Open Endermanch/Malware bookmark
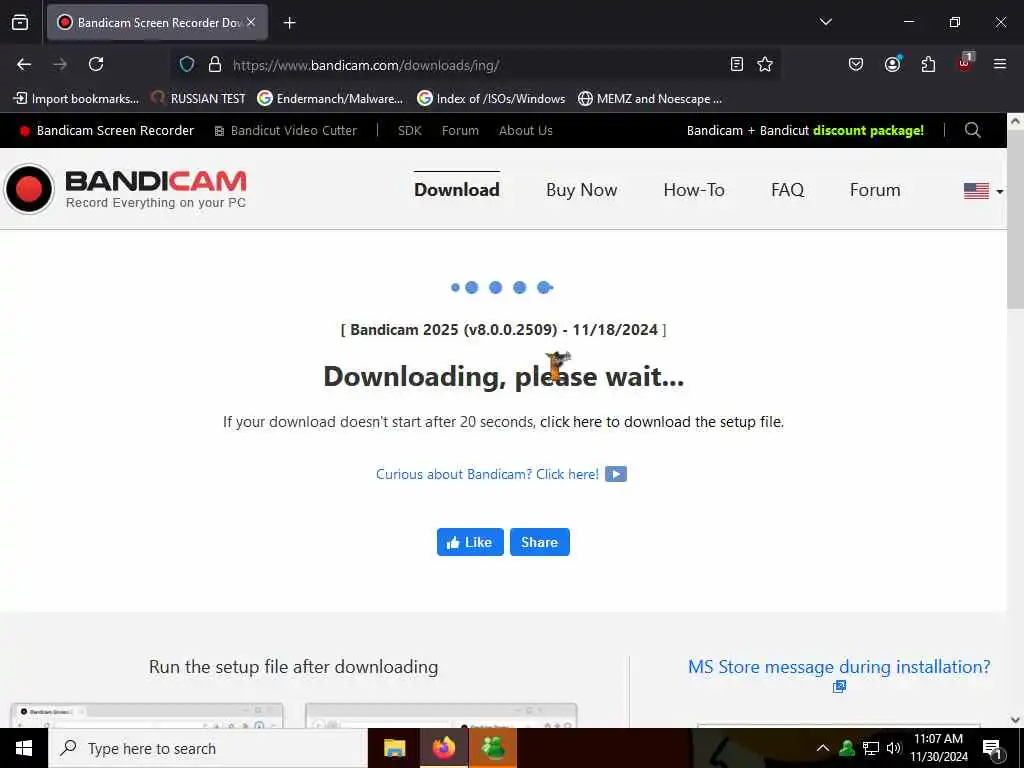Image resolution: width=1024 pixels, height=768 pixels. pos(330,99)
